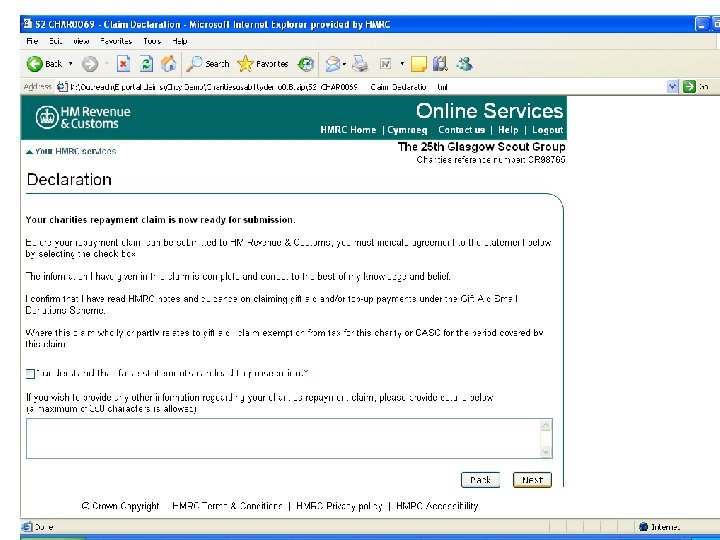Viewport: 720px width, 540px height.
Task: Click the Logout link
Action: [x=547, y=130]
